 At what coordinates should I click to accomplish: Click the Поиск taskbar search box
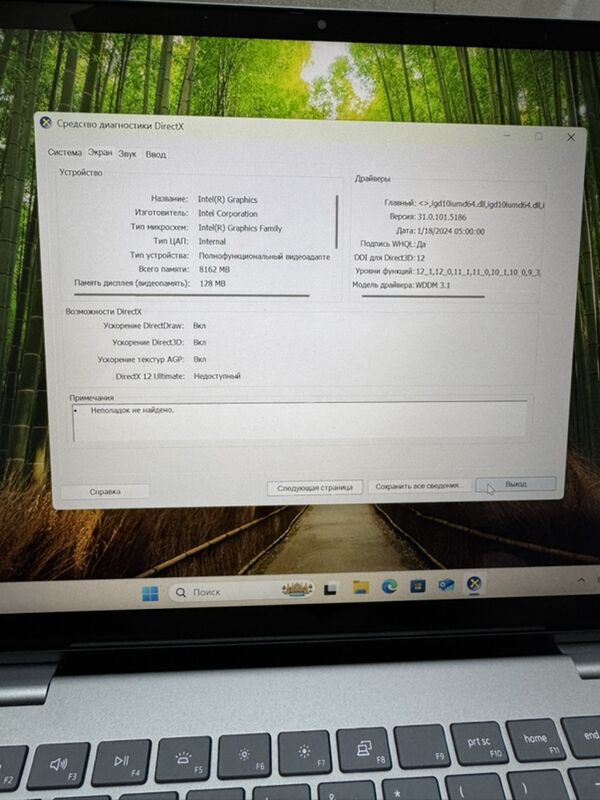(x=241, y=592)
